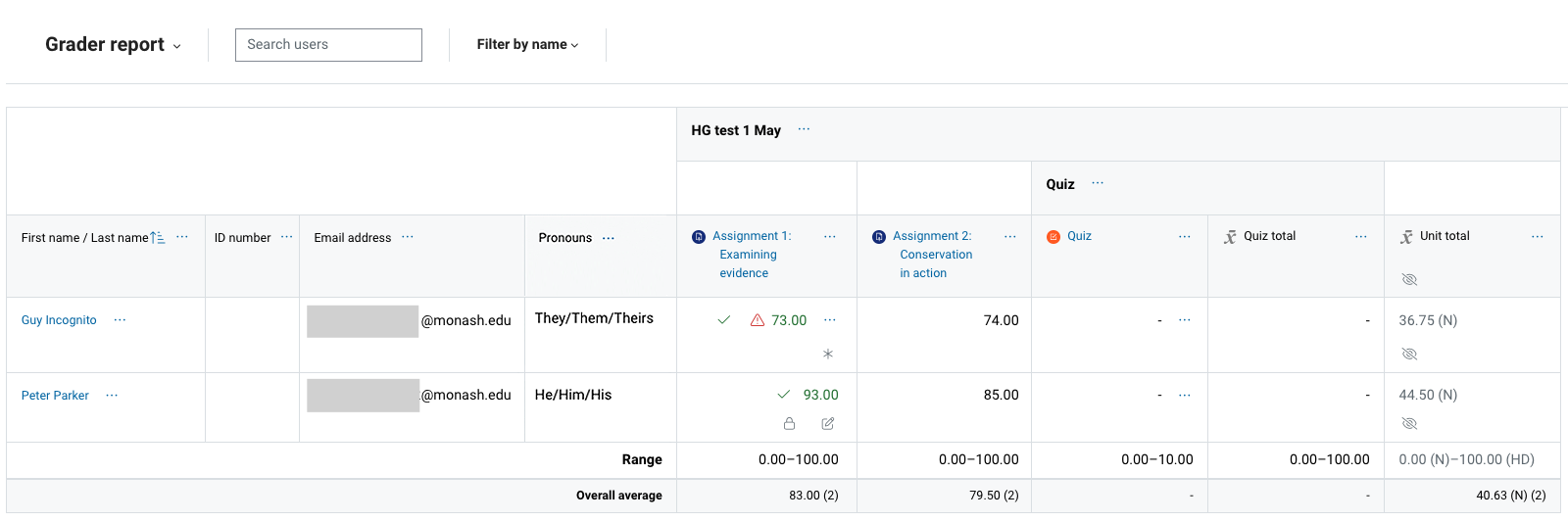Image resolution: width=1568 pixels, height=522 pixels.
Task: Sort by the ascending name sort icon
Action: coord(158,238)
